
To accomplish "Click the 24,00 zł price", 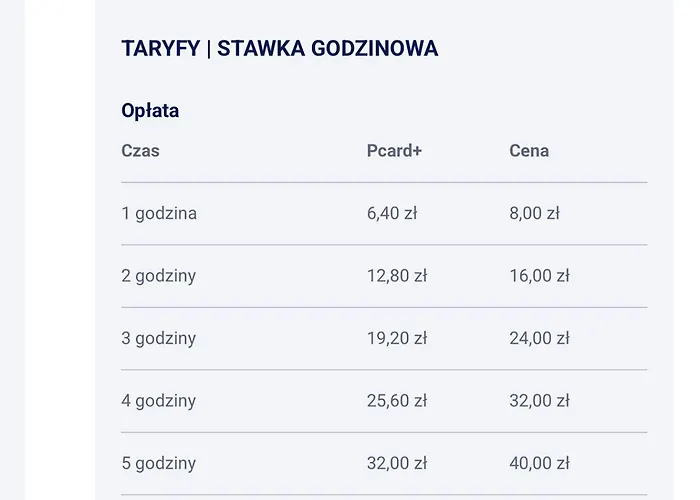I will (539, 338).
